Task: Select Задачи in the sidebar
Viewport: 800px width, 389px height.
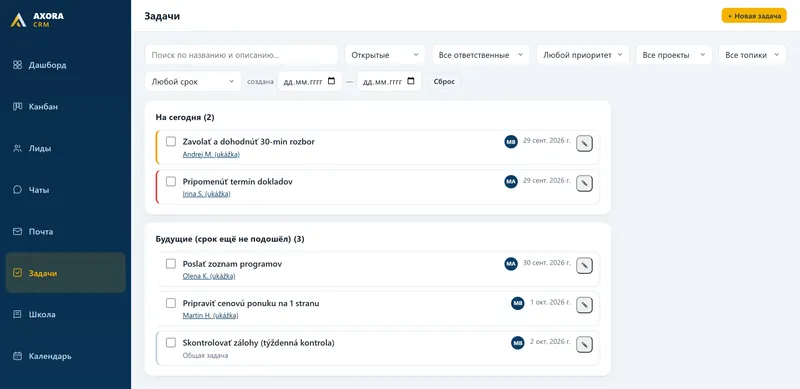Action: (x=65, y=273)
